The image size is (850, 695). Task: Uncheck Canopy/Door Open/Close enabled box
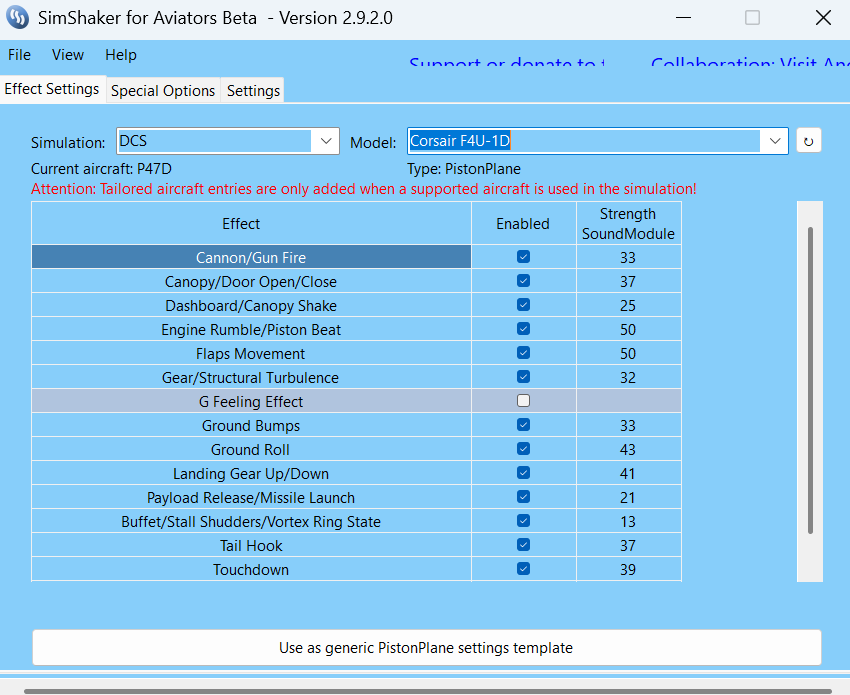point(523,281)
